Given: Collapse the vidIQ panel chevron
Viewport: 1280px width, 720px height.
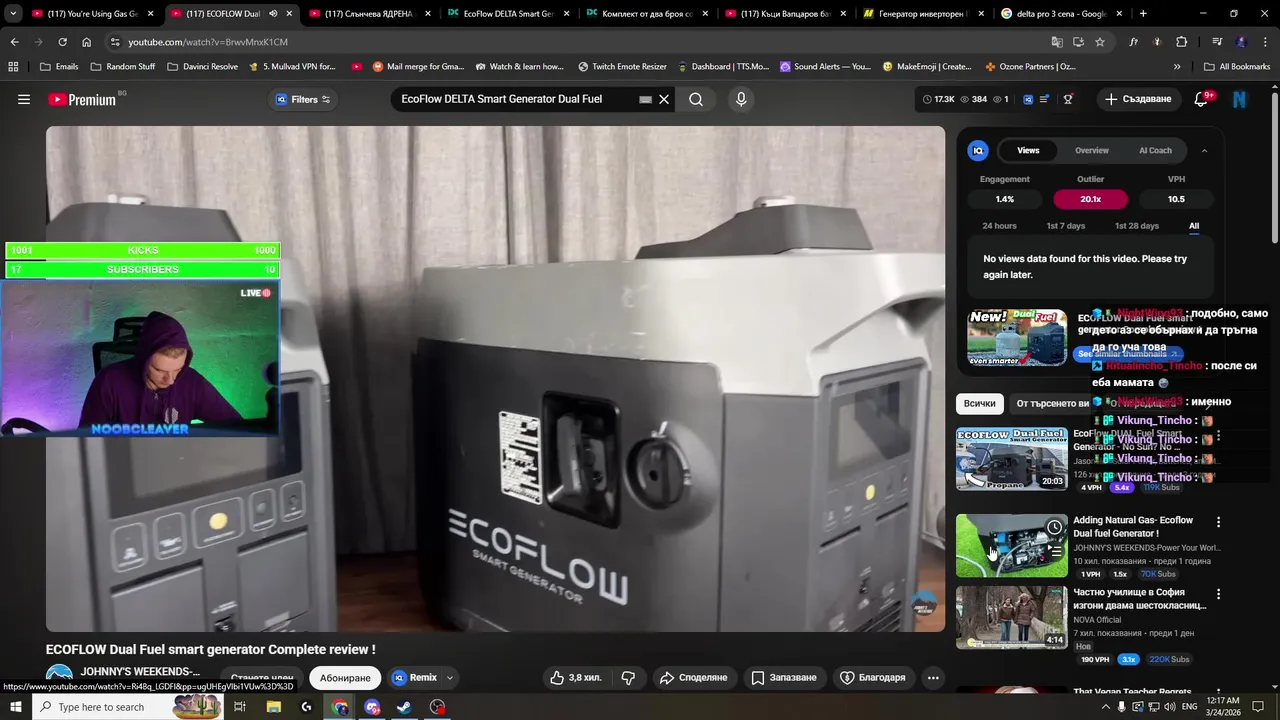Looking at the screenshot, I should pyautogui.click(x=1204, y=150).
